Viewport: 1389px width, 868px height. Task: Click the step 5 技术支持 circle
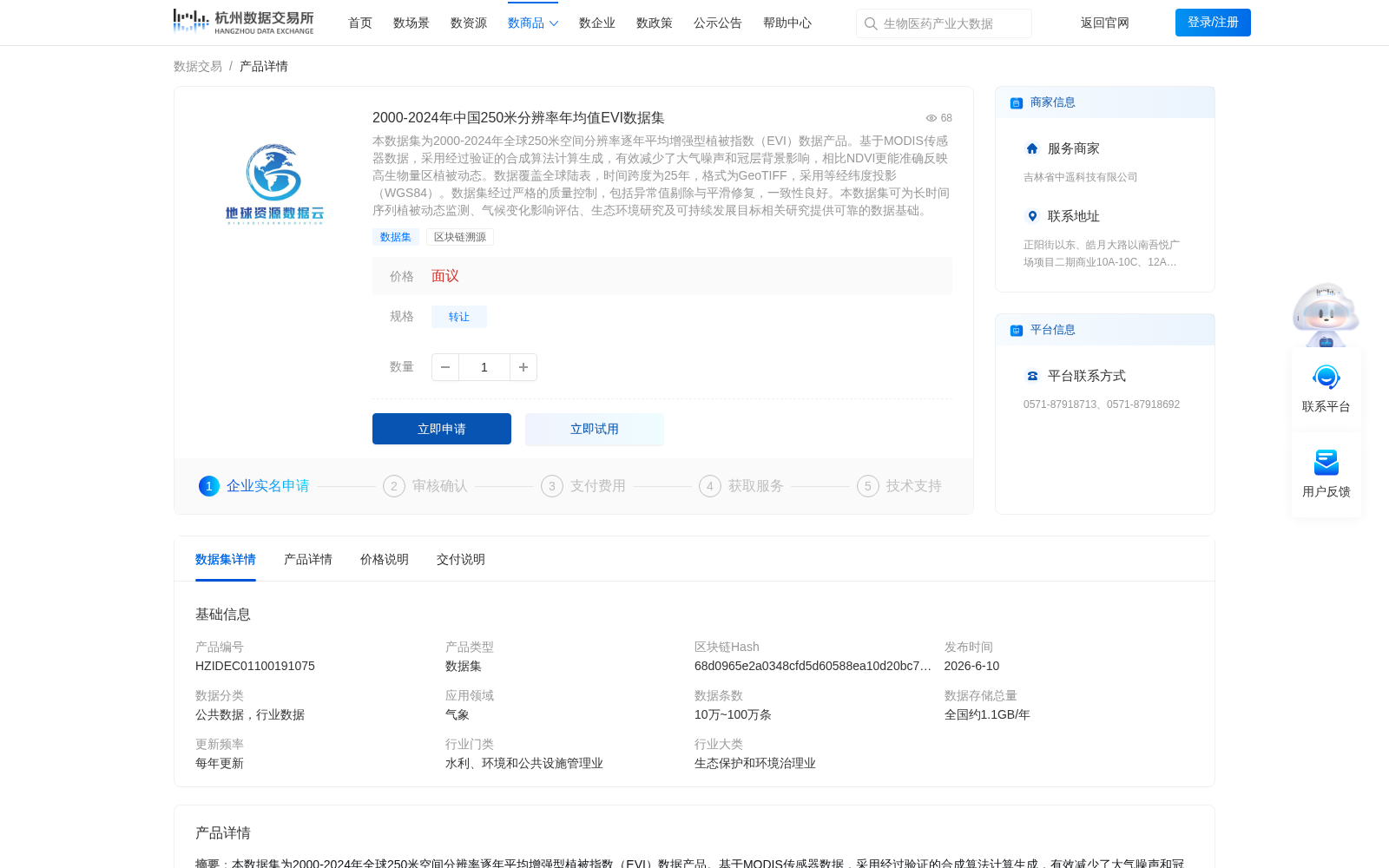click(x=868, y=486)
